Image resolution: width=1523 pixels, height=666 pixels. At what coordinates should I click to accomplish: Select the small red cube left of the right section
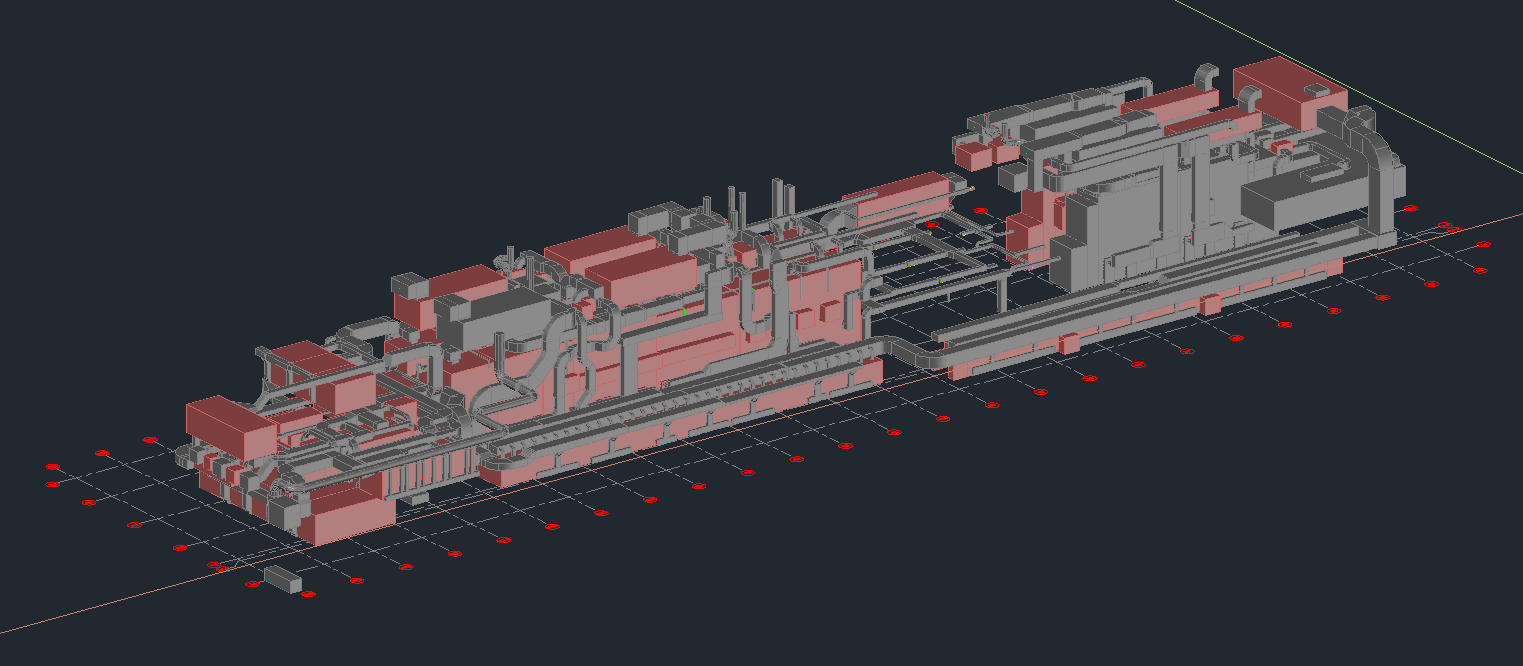971,153
